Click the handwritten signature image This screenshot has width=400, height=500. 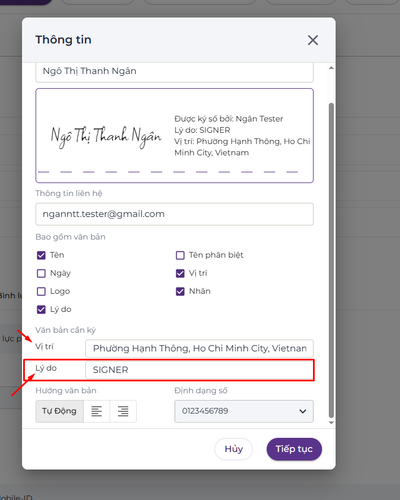pyautogui.click(x=106, y=136)
